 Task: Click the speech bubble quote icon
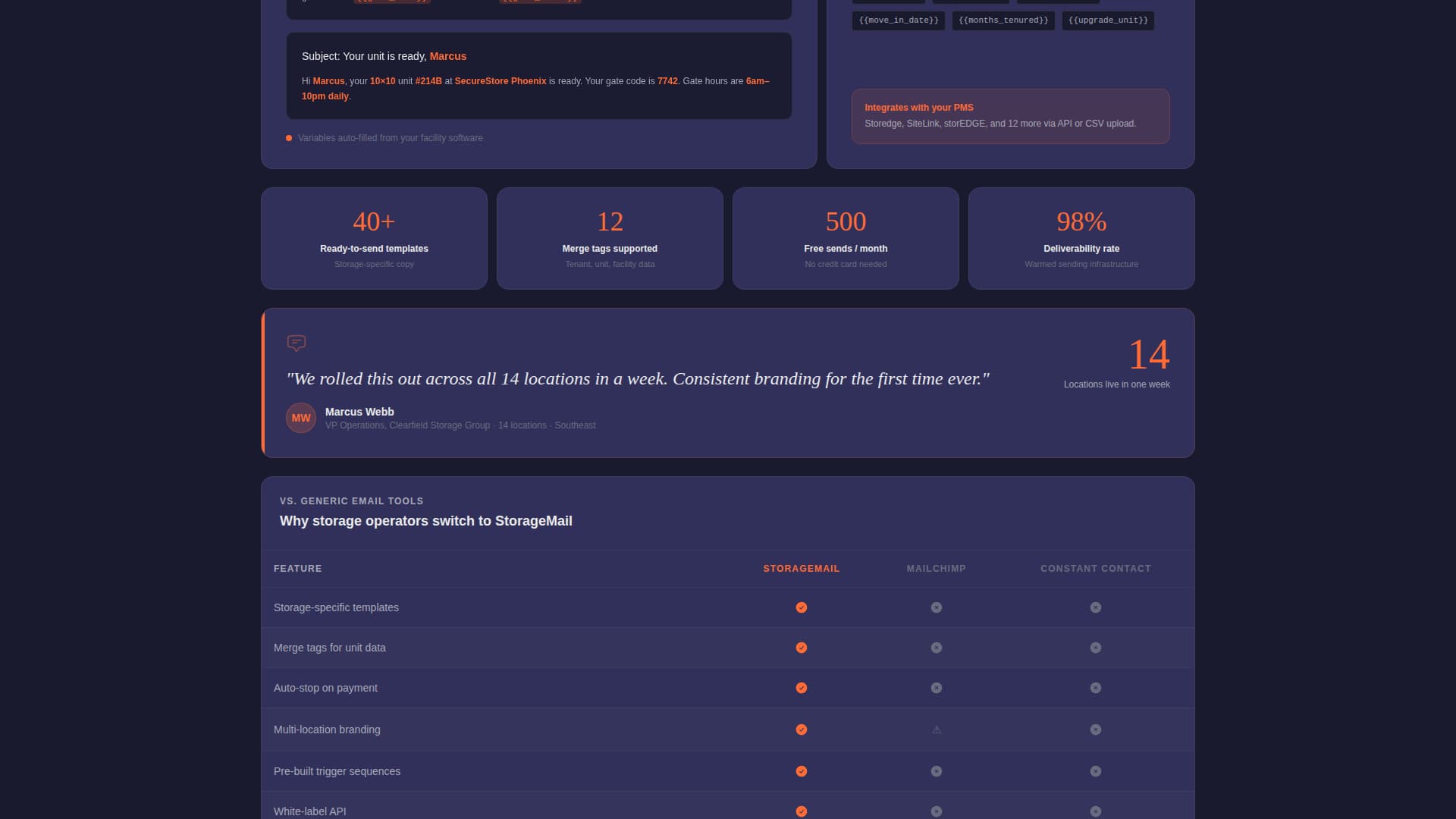click(x=297, y=344)
